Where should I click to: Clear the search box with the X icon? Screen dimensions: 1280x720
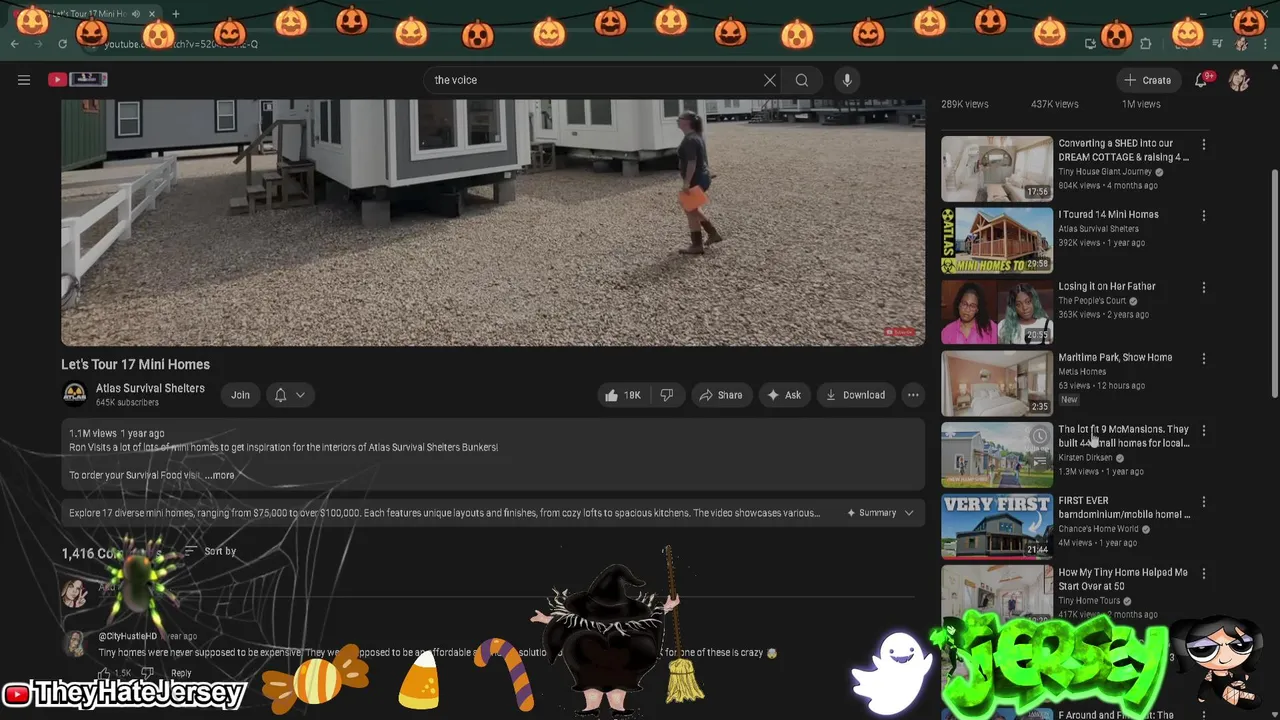coord(769,80)
